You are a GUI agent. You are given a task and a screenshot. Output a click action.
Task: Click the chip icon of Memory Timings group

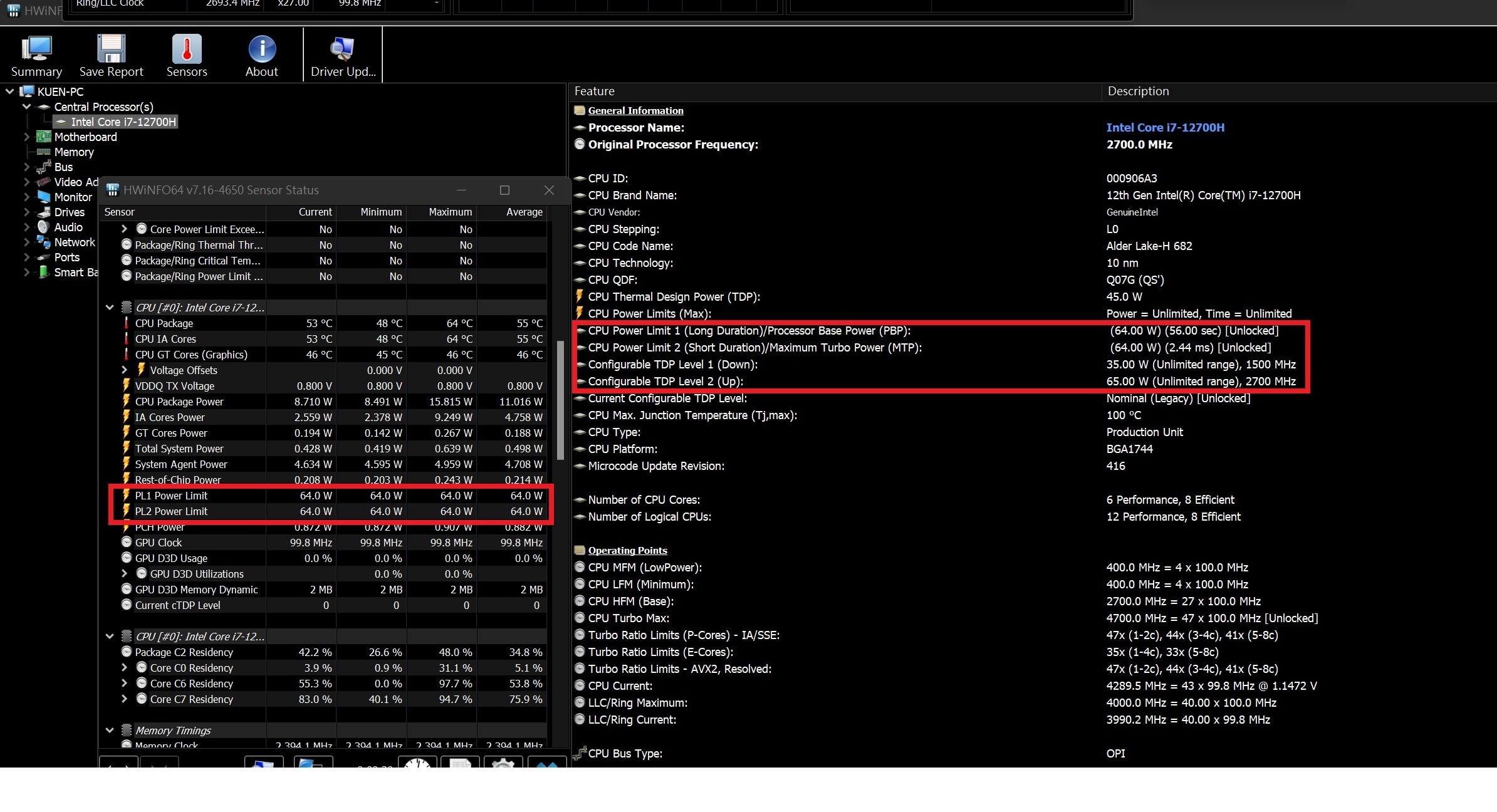[x=126, y=730]
